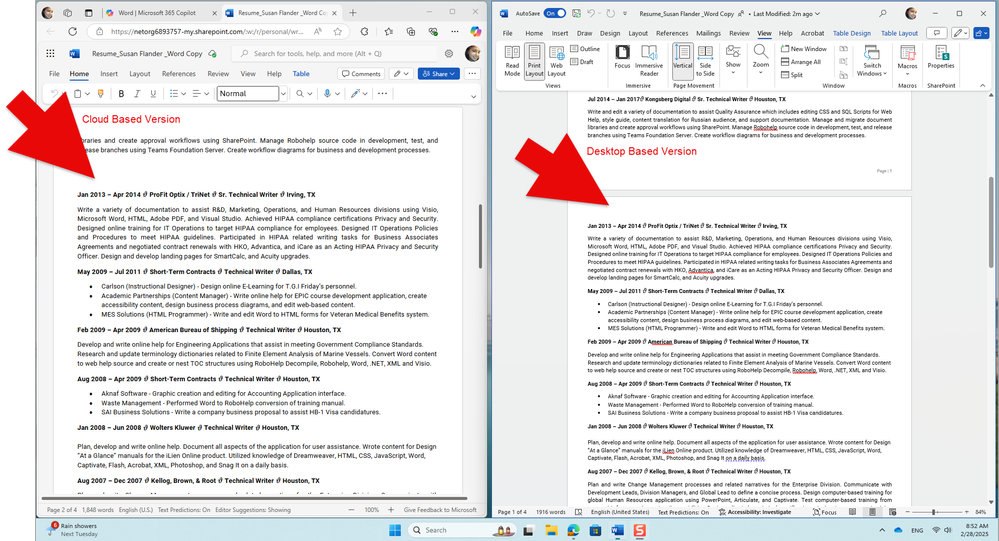Select Print Layout view in desktop Word

coord(534,61)
